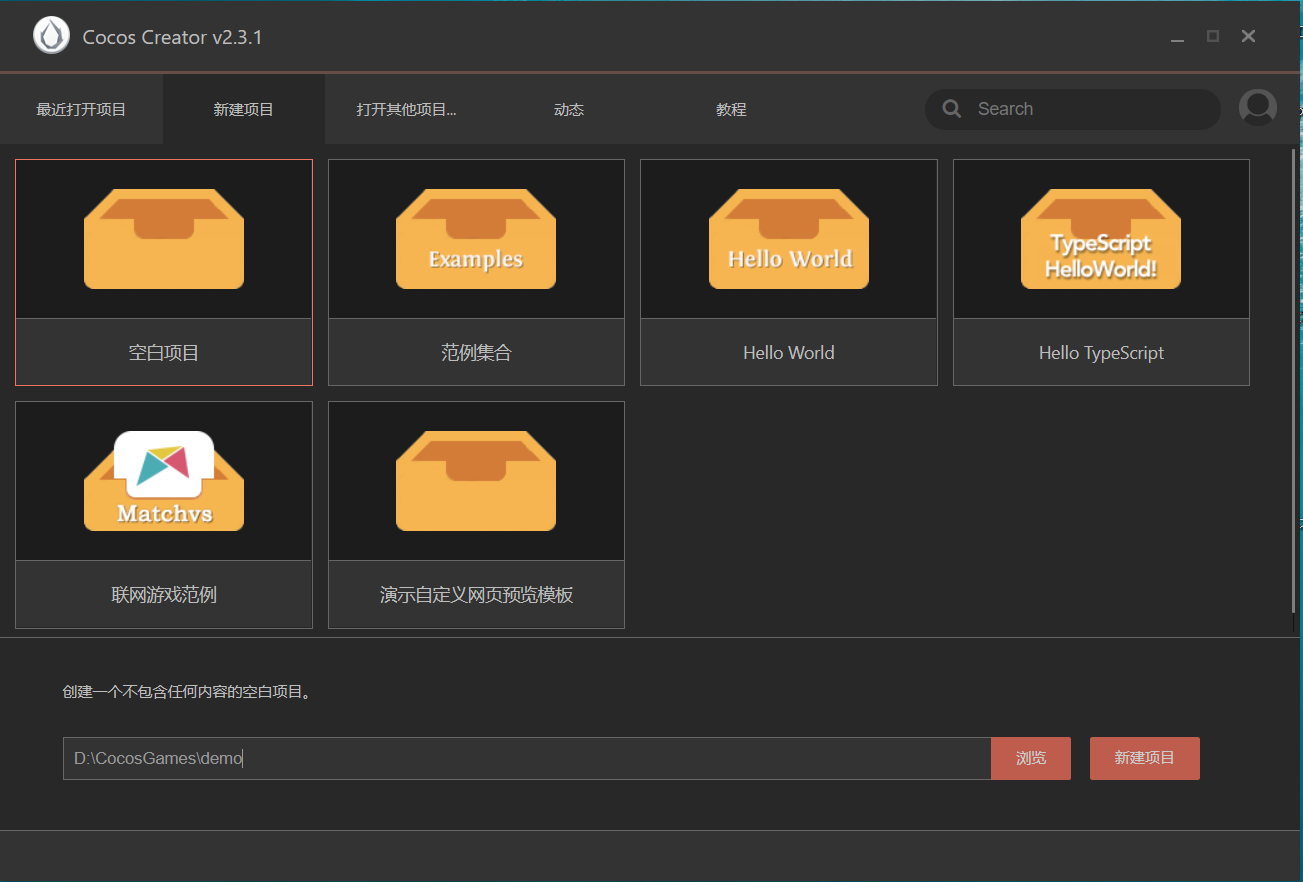Click the 范例集合 template label

[476, 353]
